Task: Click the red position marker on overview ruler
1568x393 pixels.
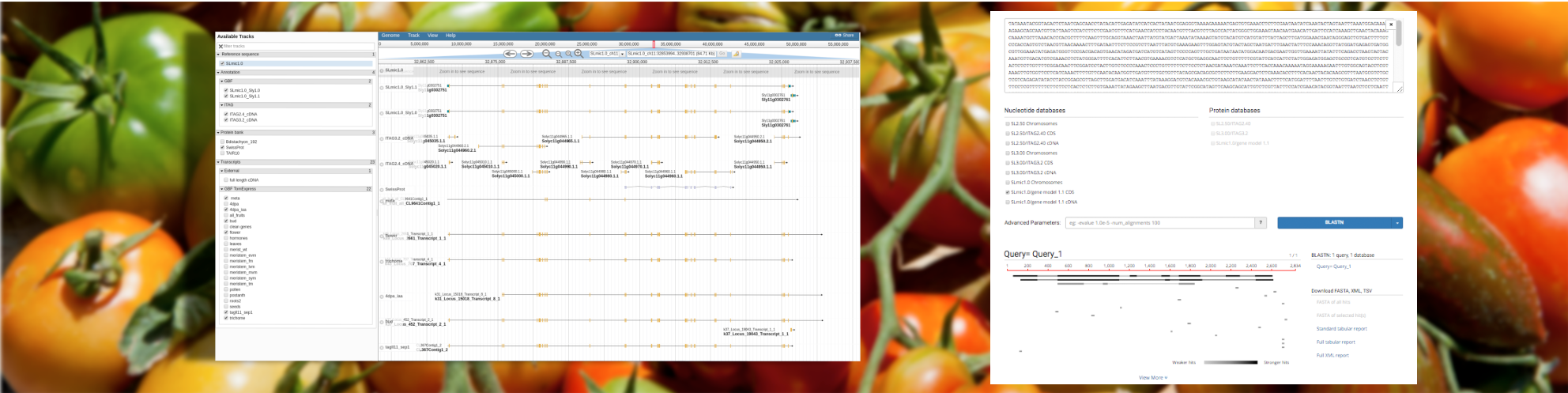Action: coord(654,44)
